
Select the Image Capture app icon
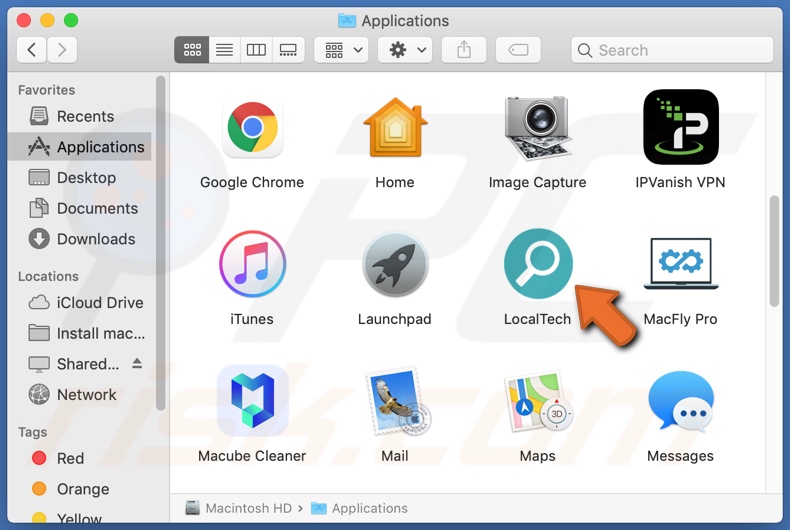coord(538,127)
